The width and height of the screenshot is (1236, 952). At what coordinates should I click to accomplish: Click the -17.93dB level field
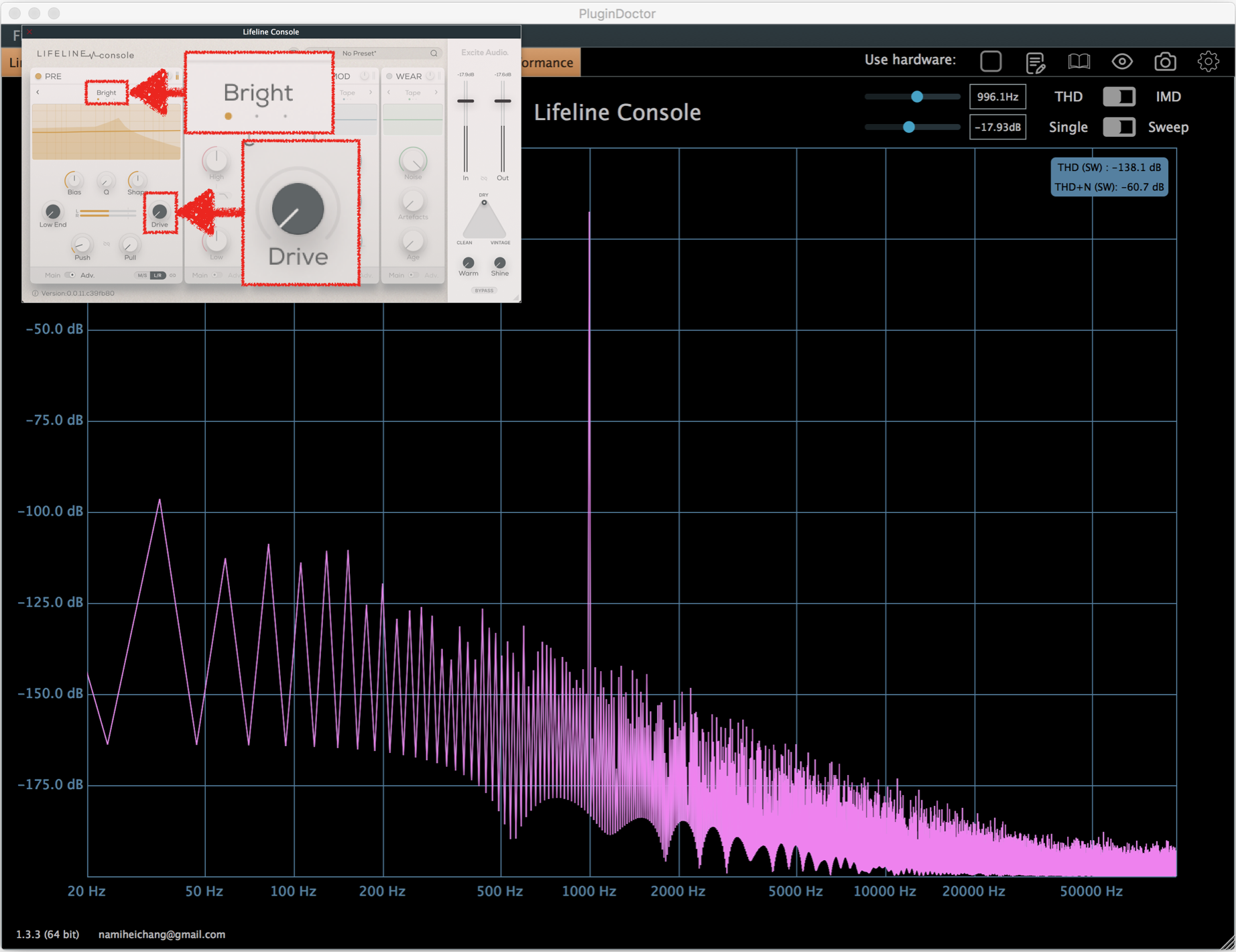997,127
